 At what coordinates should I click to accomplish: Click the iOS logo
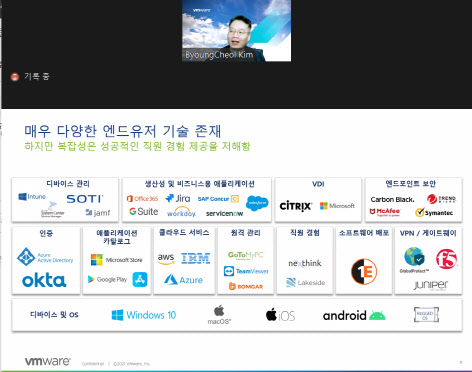[280, 315]
